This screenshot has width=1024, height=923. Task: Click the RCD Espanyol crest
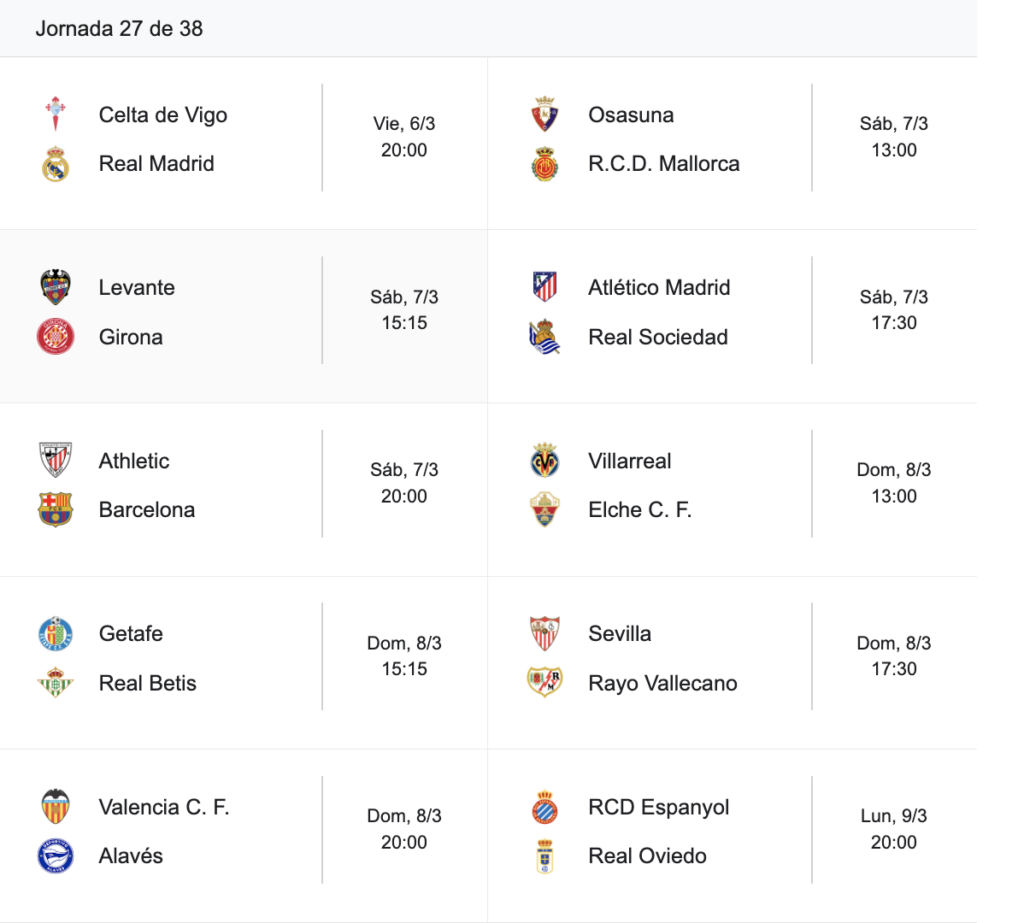click(x=545, y=807)
